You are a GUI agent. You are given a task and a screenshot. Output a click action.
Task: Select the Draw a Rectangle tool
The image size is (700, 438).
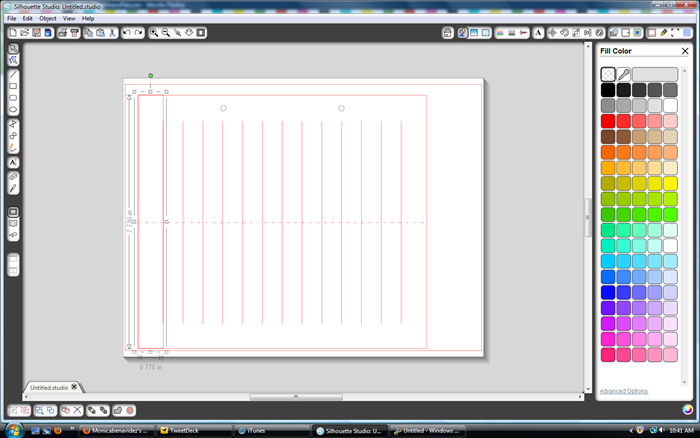[x=13, y=86]
